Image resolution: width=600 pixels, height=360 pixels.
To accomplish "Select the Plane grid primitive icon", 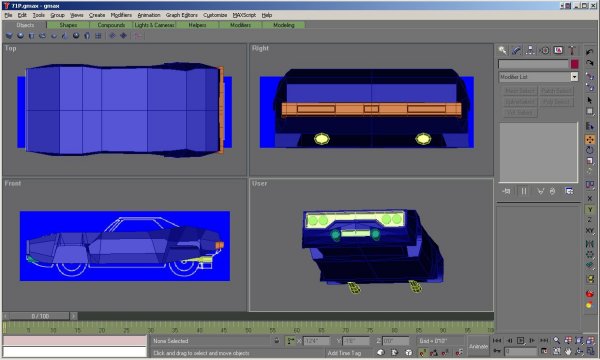I will [x=98, y=36].
